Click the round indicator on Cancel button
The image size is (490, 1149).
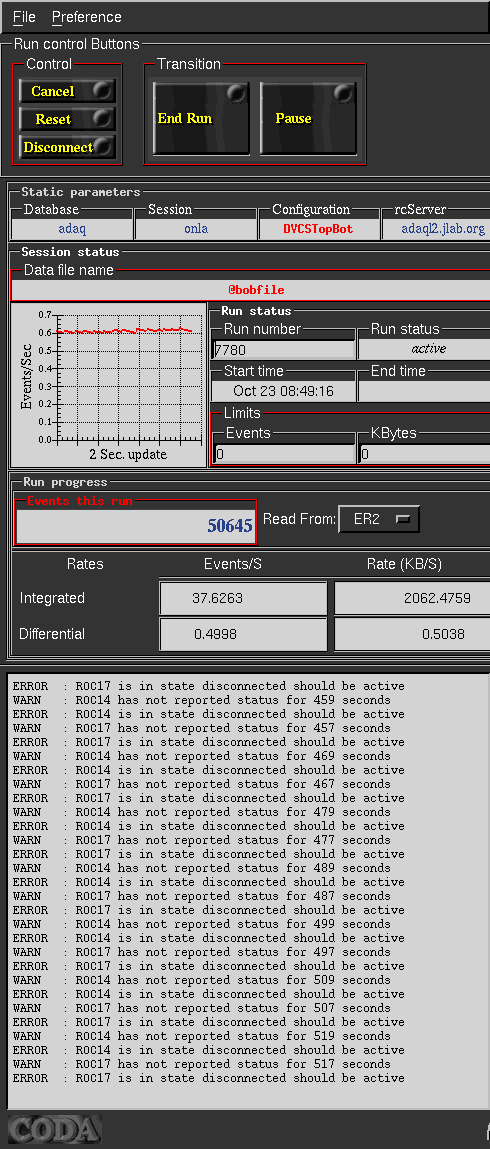[103, 90]
